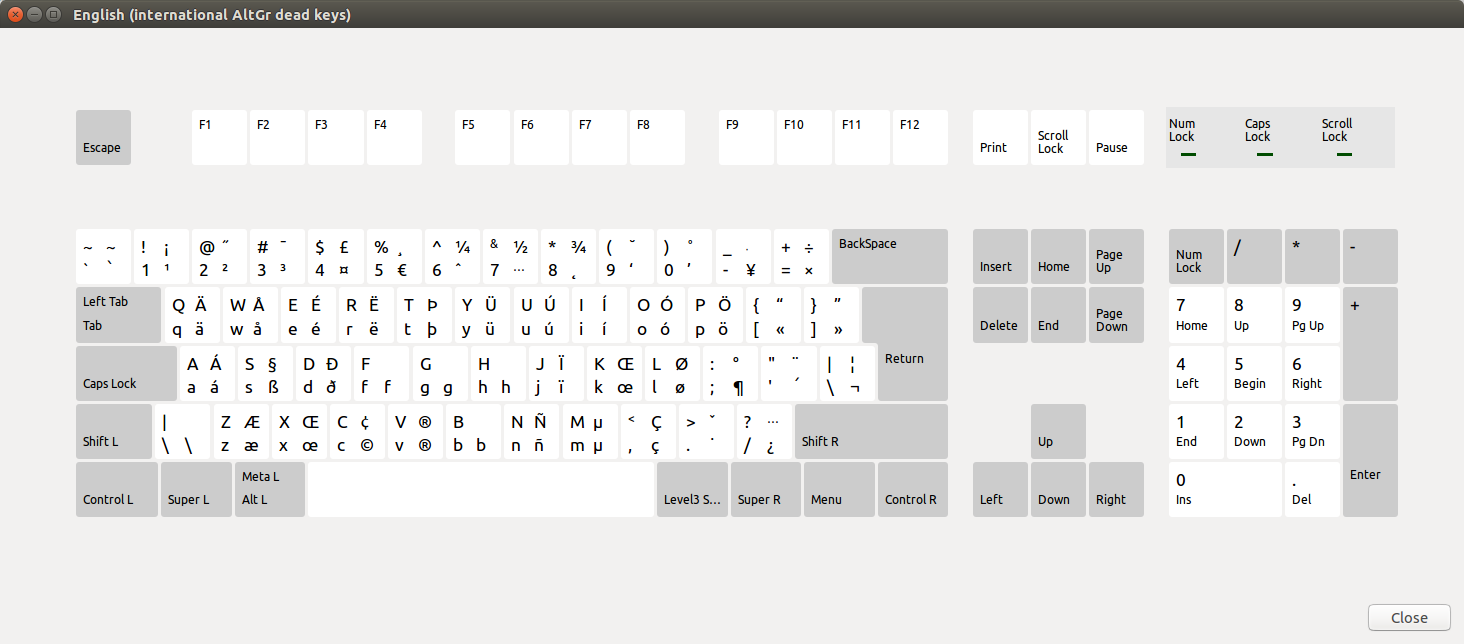Click the numpad plus key
This screenshot has width=1464, height=644.
[1370, 343]
